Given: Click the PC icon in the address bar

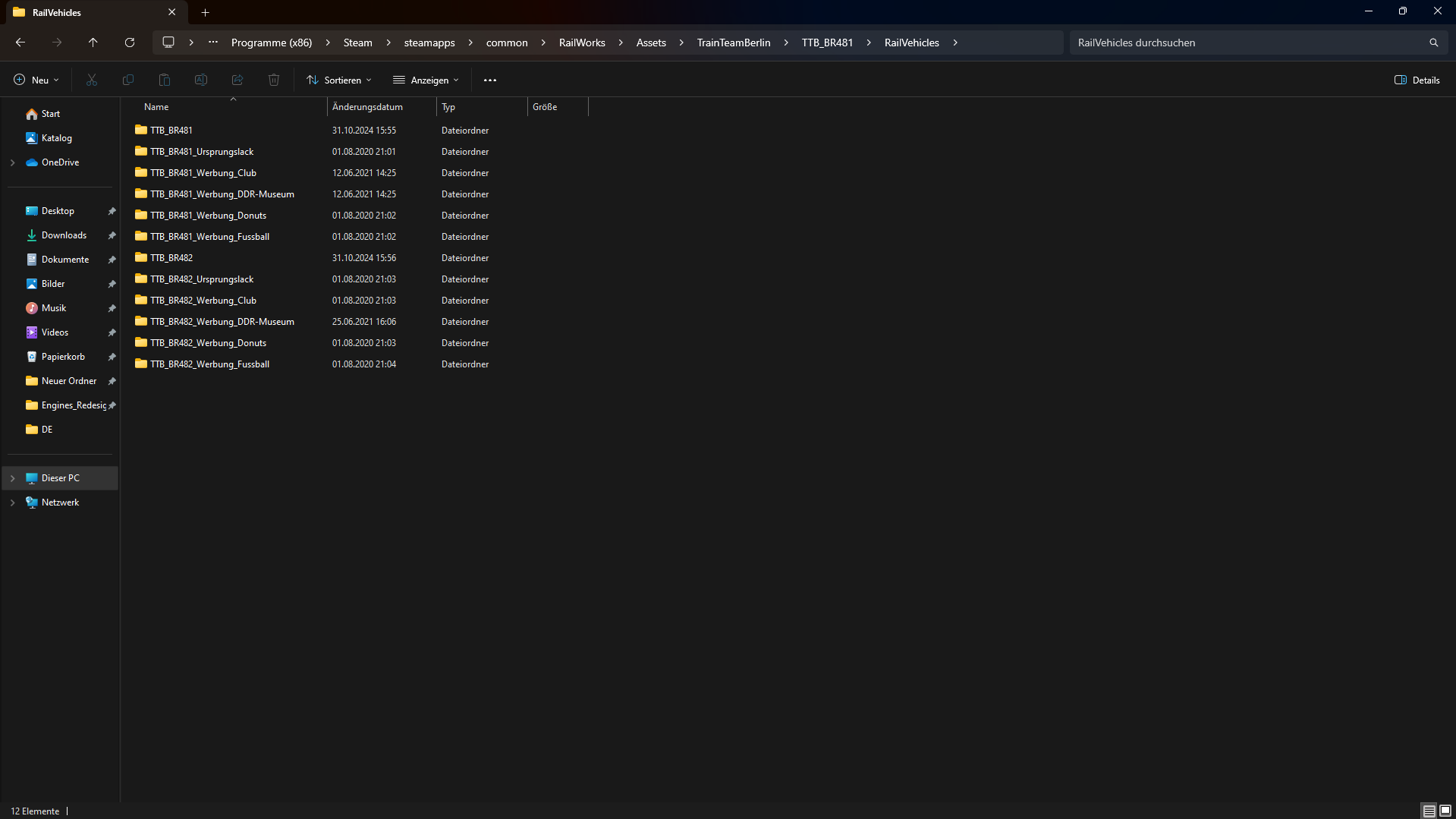Looking at the screenshot, I should [168, 43].
